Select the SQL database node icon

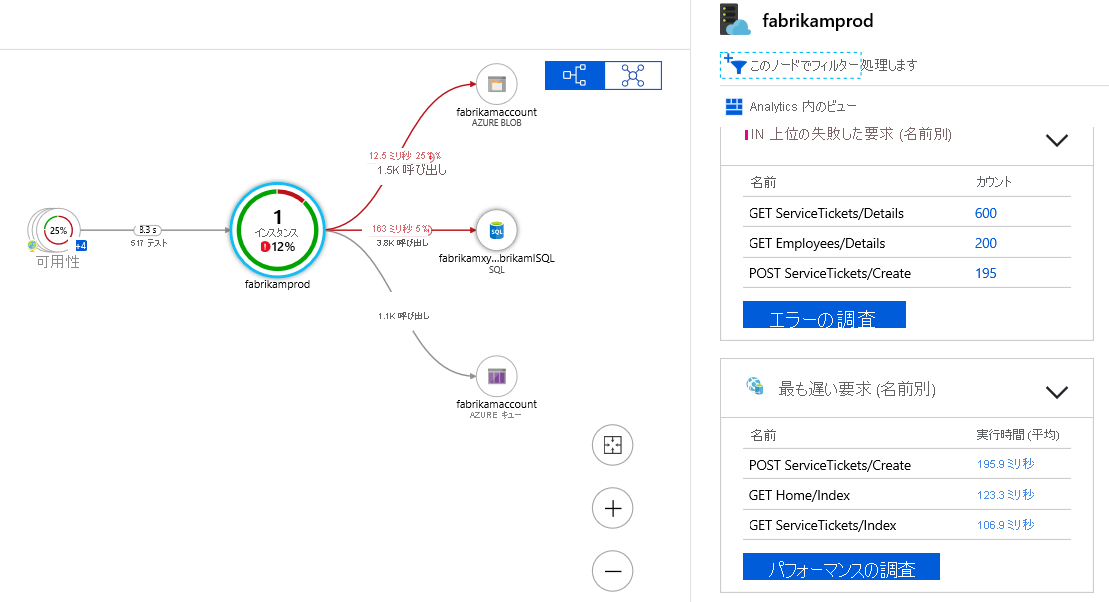[x=496, y=230]
